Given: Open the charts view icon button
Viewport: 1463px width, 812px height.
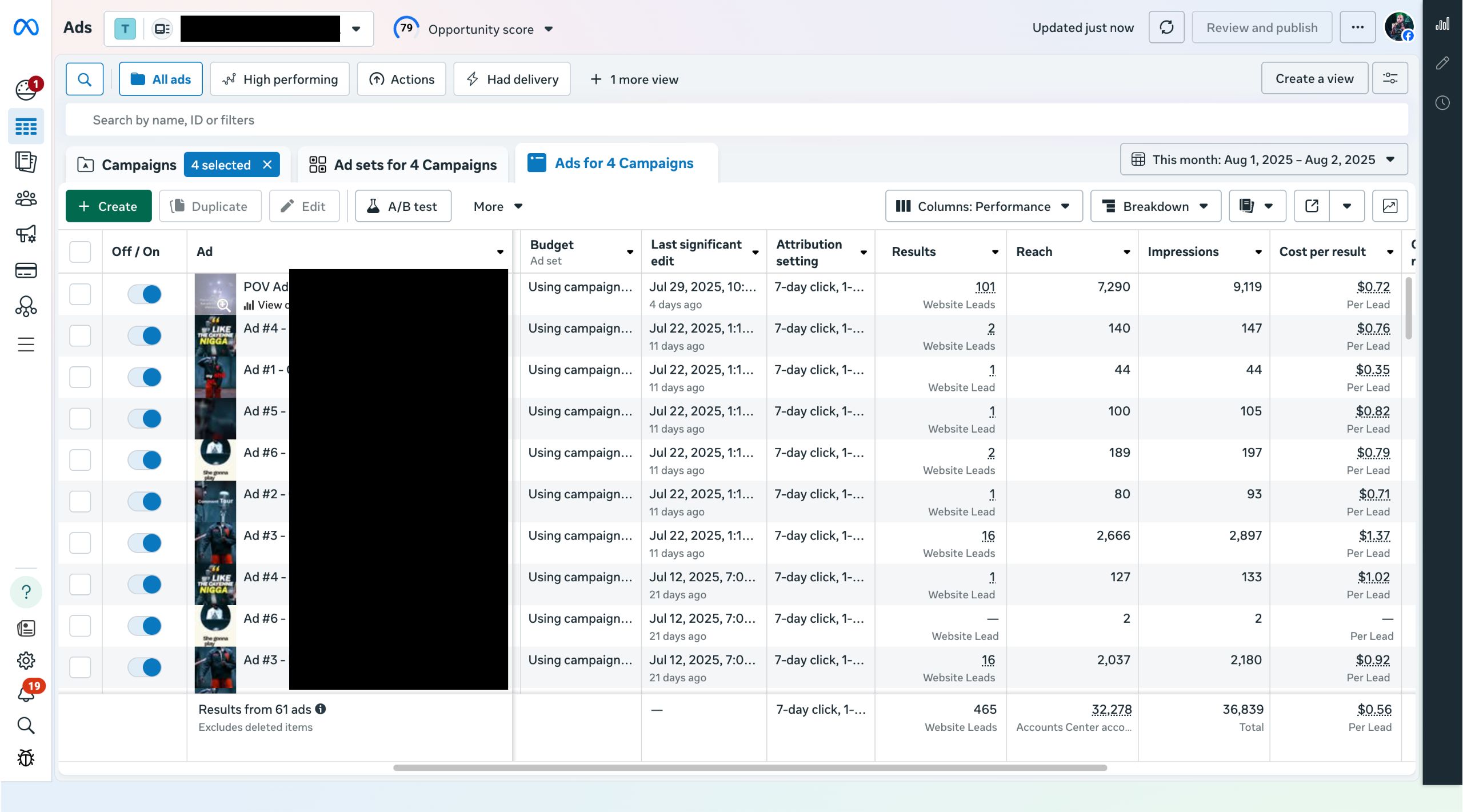Looking at the screenshot, I should tap(1390, 206).
